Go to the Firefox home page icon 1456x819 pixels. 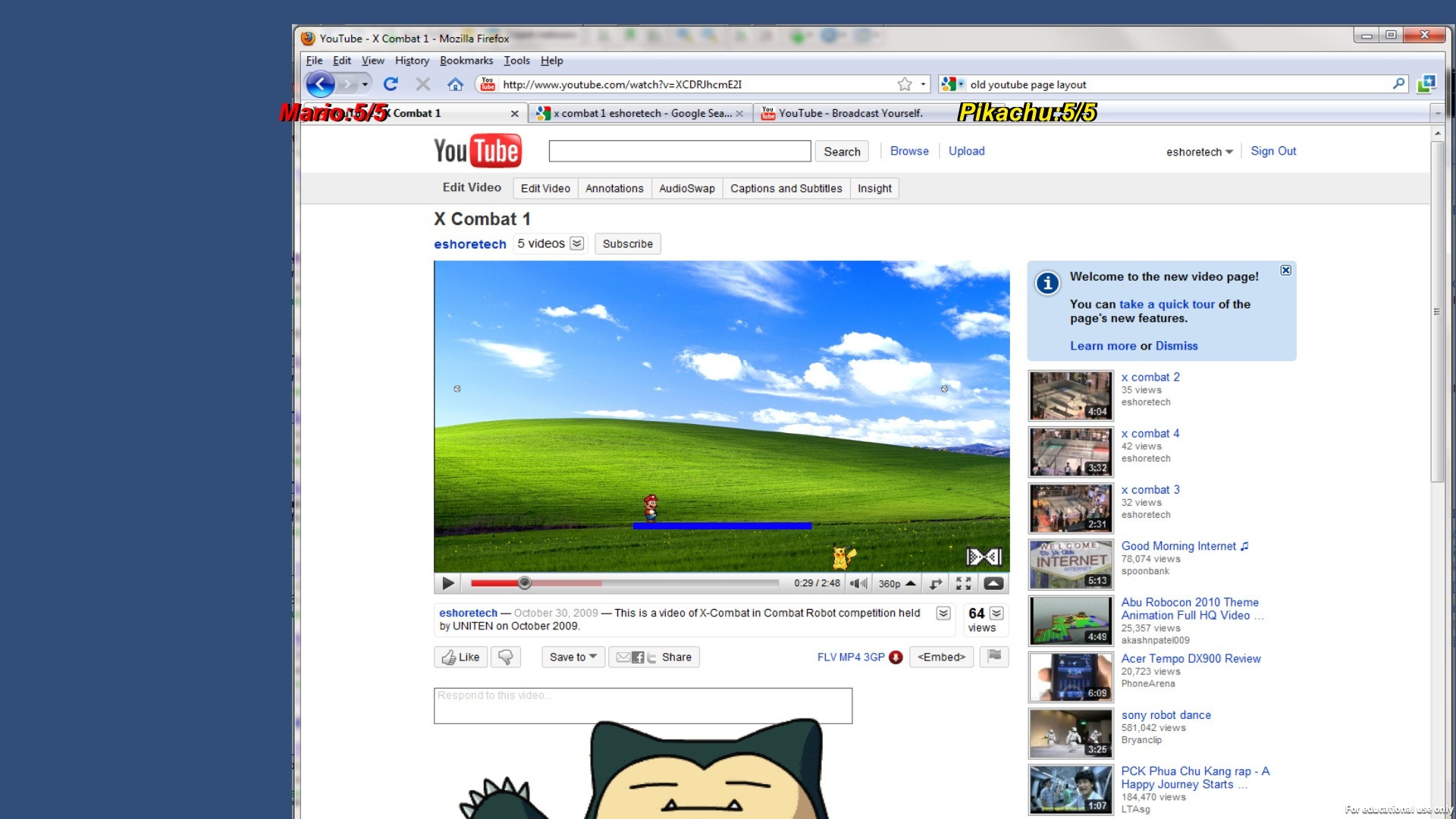(455, 84)
